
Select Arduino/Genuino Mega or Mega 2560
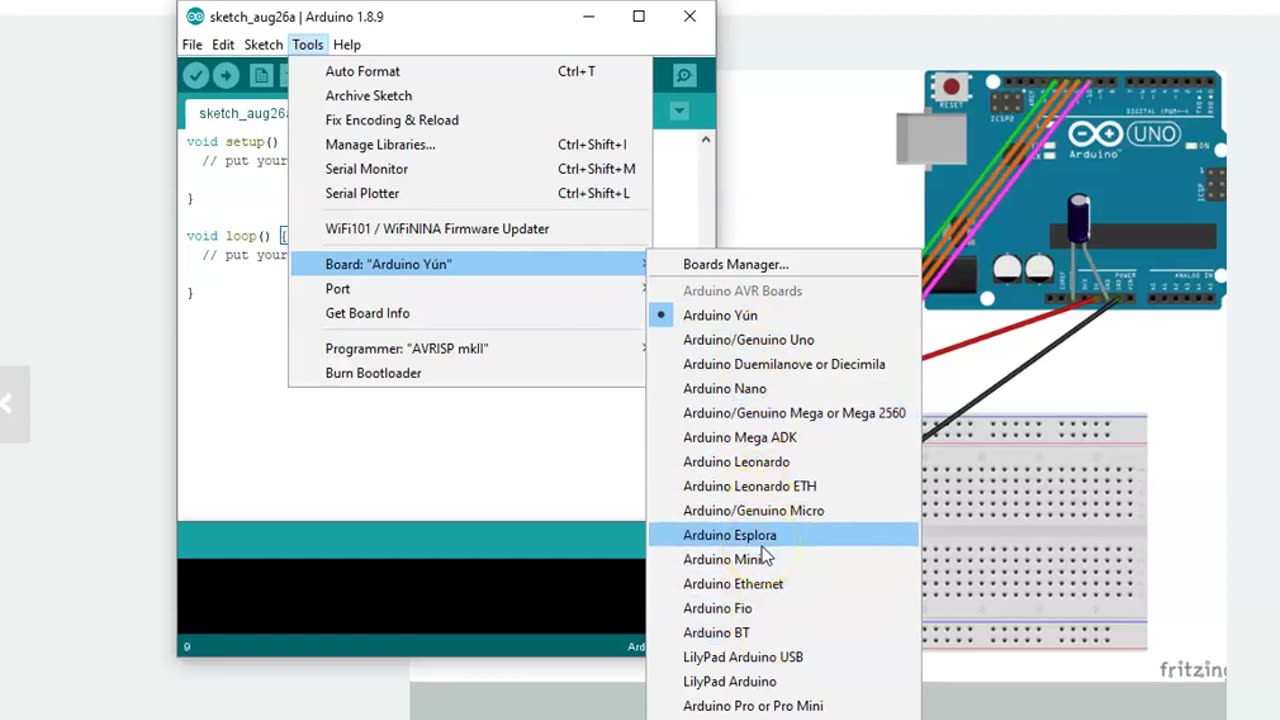click(783, 413)
